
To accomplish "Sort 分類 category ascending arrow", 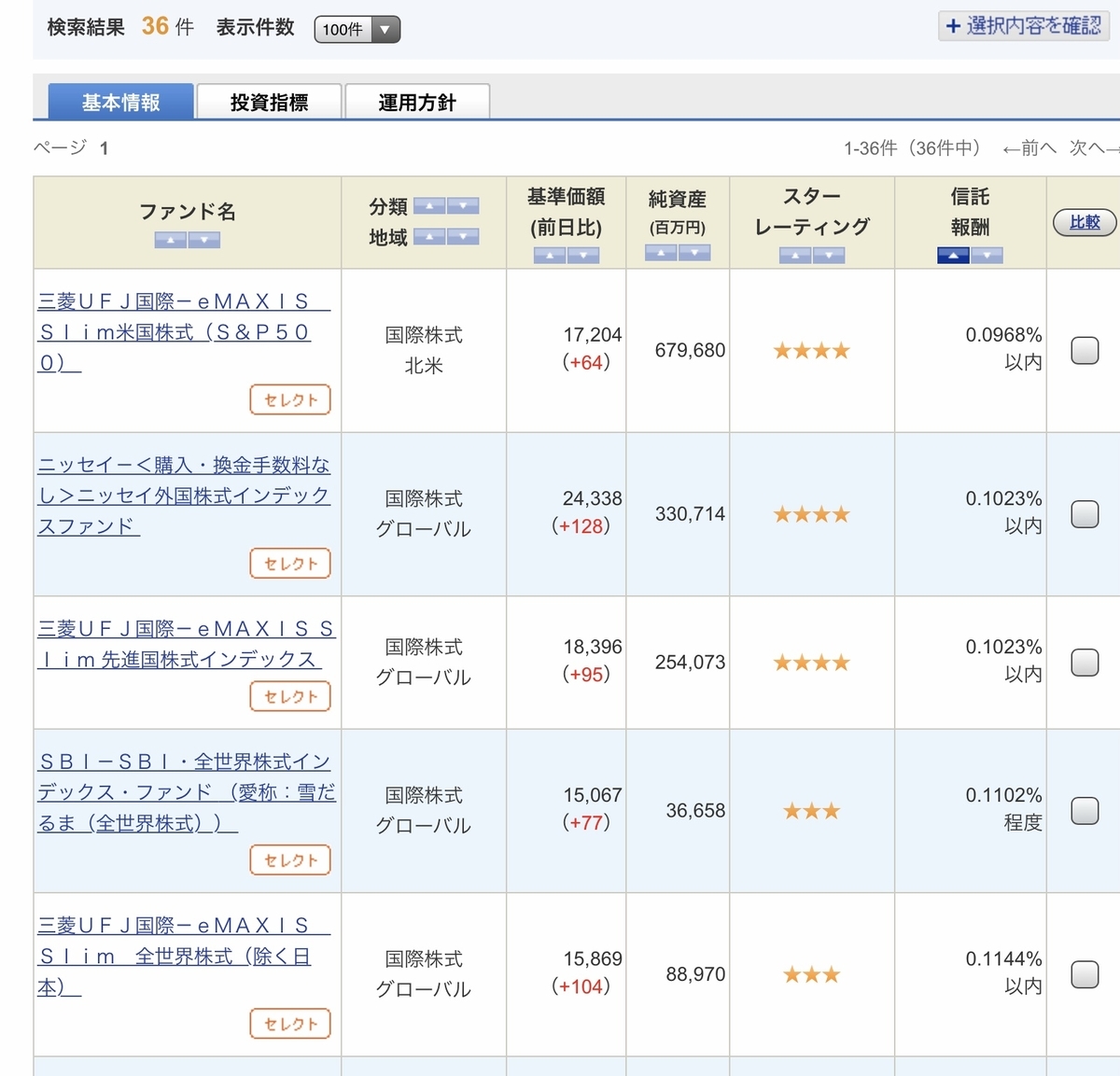I will coord(429,206).
